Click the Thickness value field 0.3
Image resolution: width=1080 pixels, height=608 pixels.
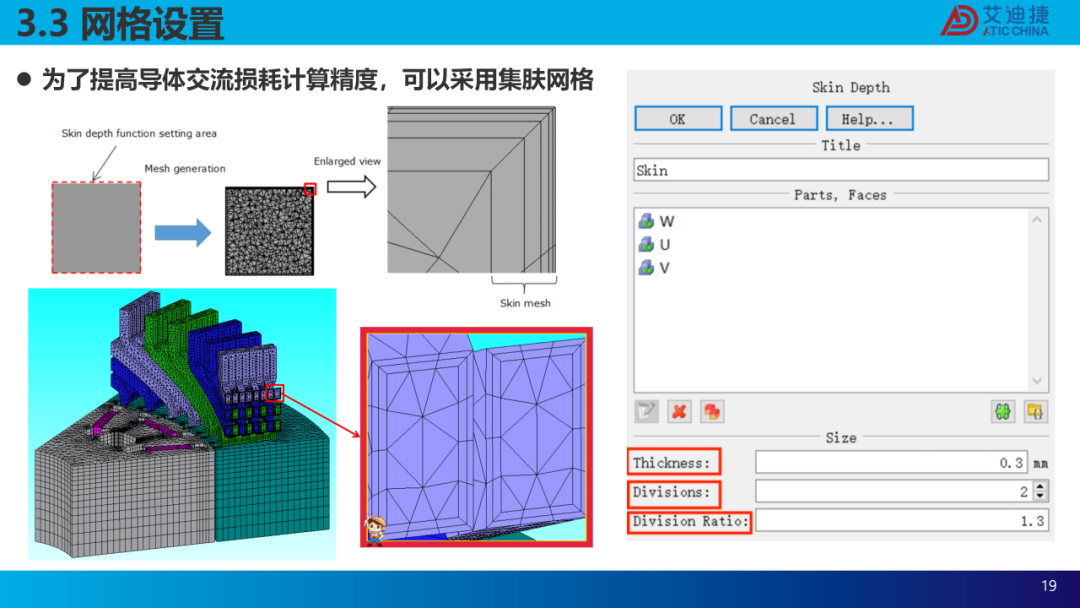[x=891, y=463]
